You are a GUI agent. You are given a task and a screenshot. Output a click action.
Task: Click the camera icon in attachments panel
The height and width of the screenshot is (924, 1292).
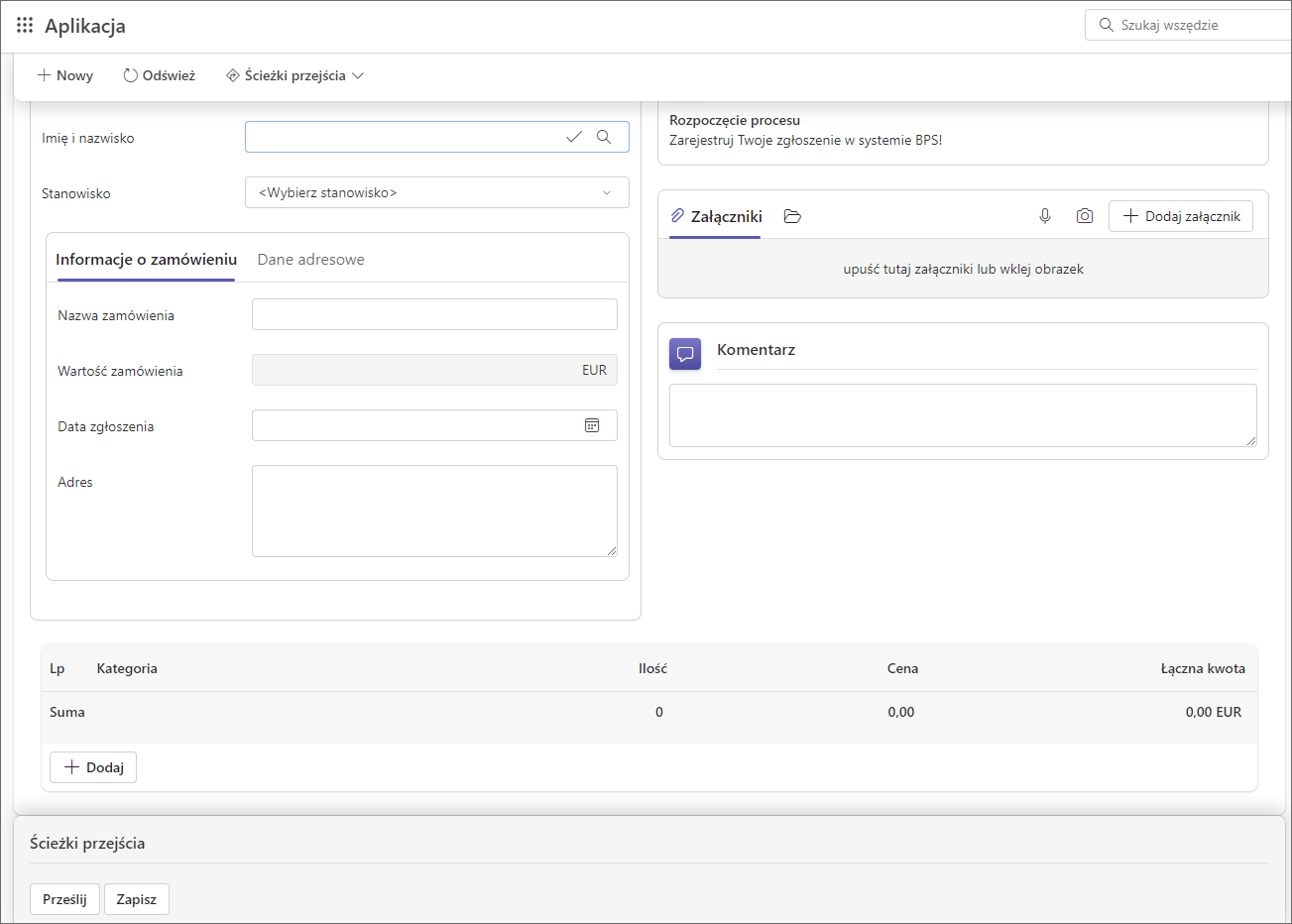1085,216
